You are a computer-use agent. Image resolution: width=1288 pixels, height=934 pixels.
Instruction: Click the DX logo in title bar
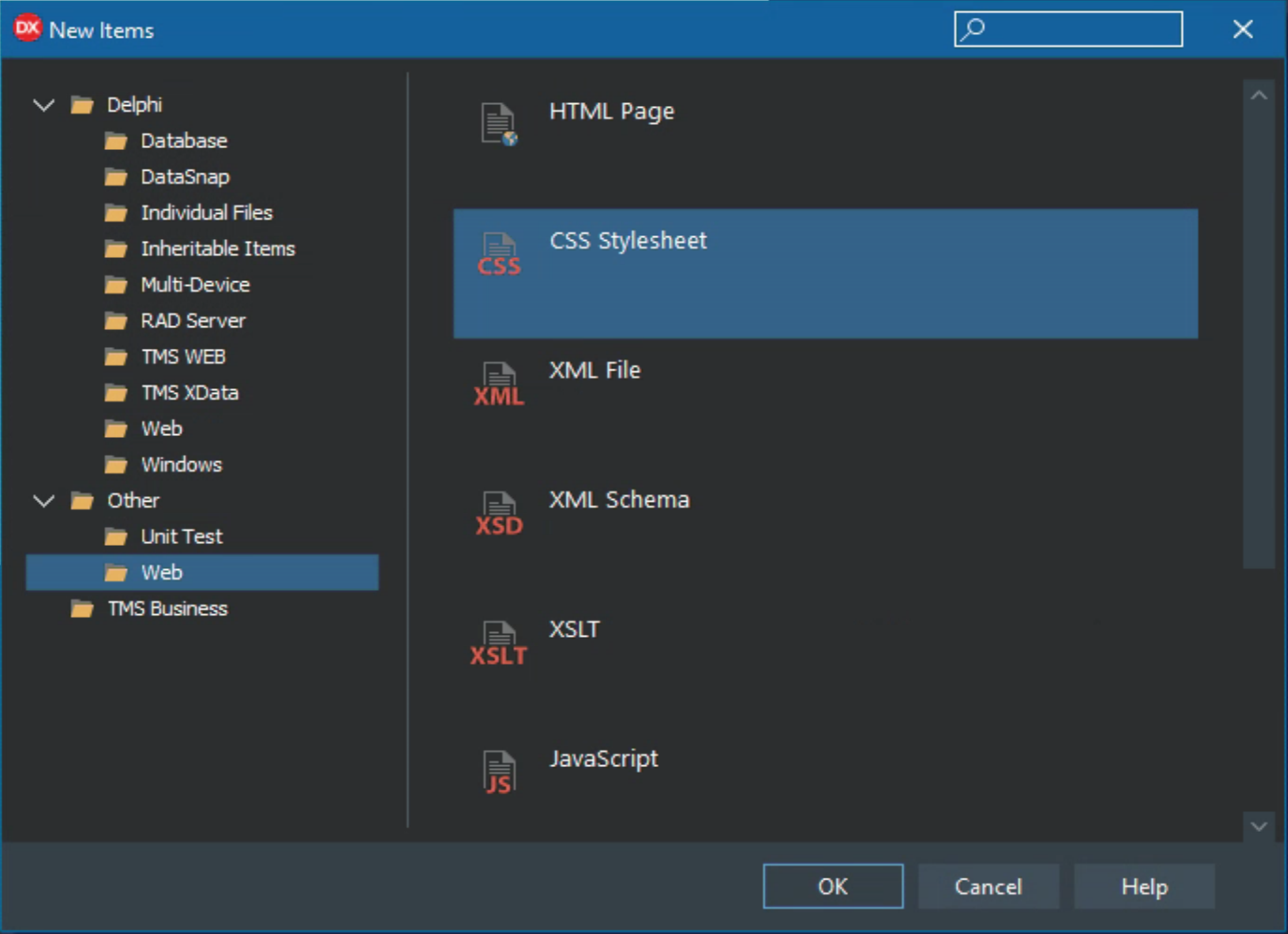27,28
